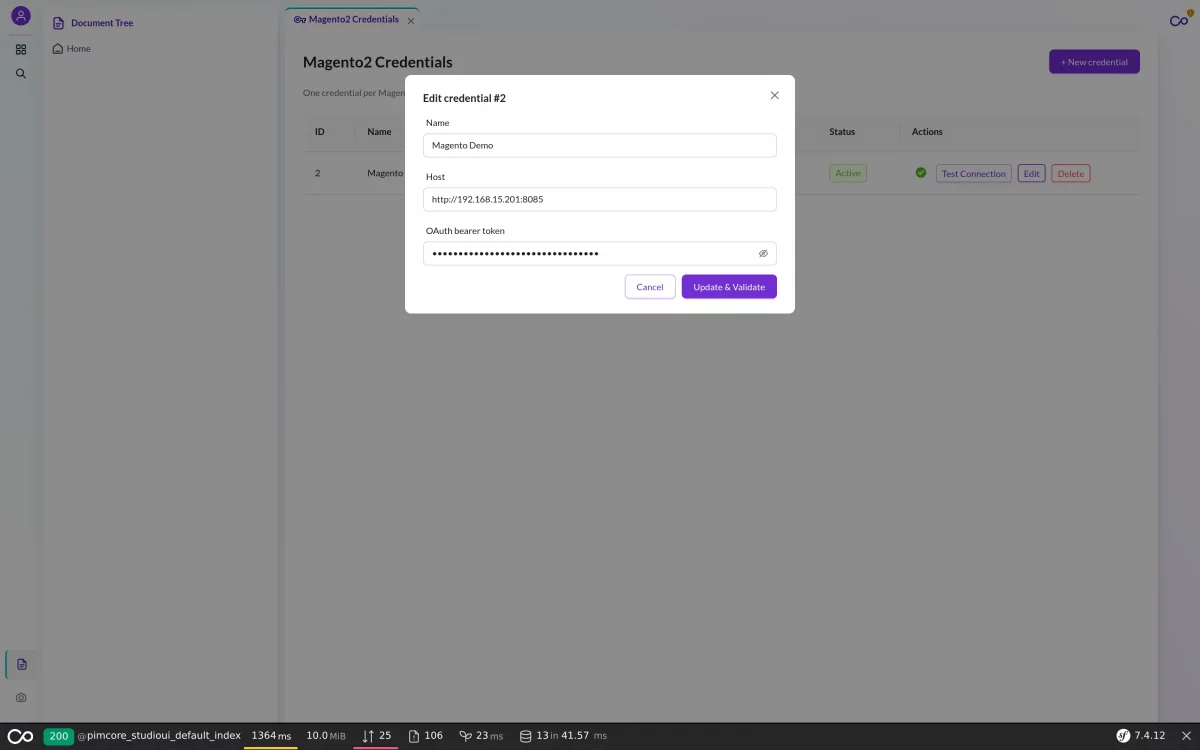Open the 106 translations file icon panel
This screenshot has width=1200, height=750.
(x=426, y=736)
